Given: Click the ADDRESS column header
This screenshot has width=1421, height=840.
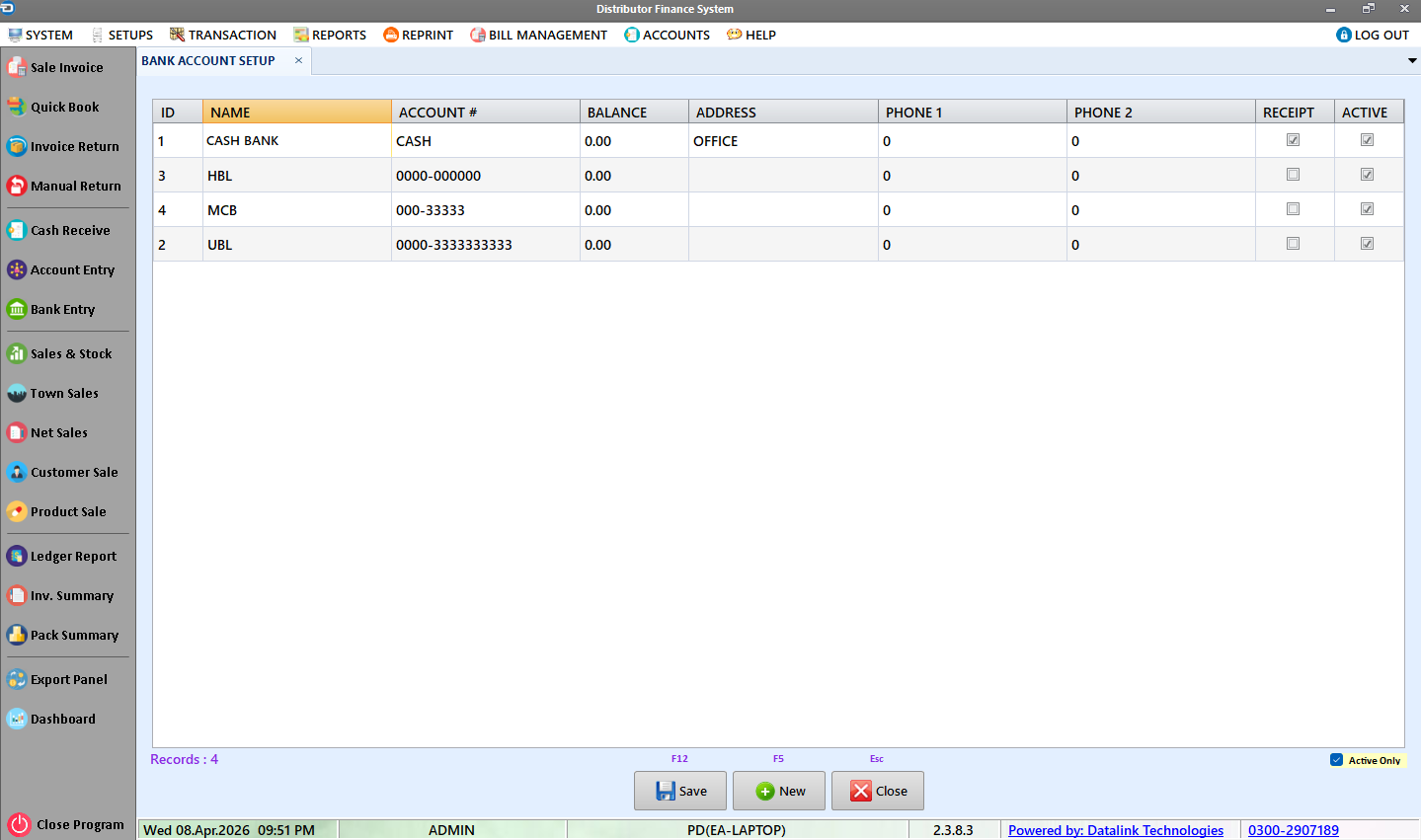Looking at the screenshot, I should (783, 112).
